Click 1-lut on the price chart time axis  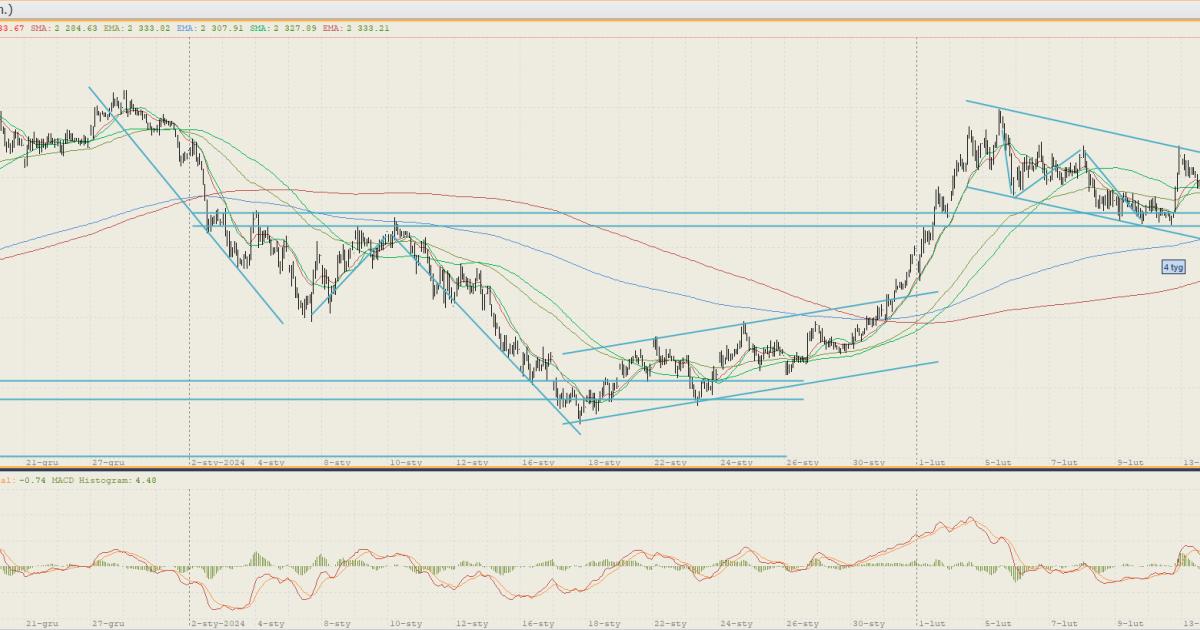click(x=932, y=463)
